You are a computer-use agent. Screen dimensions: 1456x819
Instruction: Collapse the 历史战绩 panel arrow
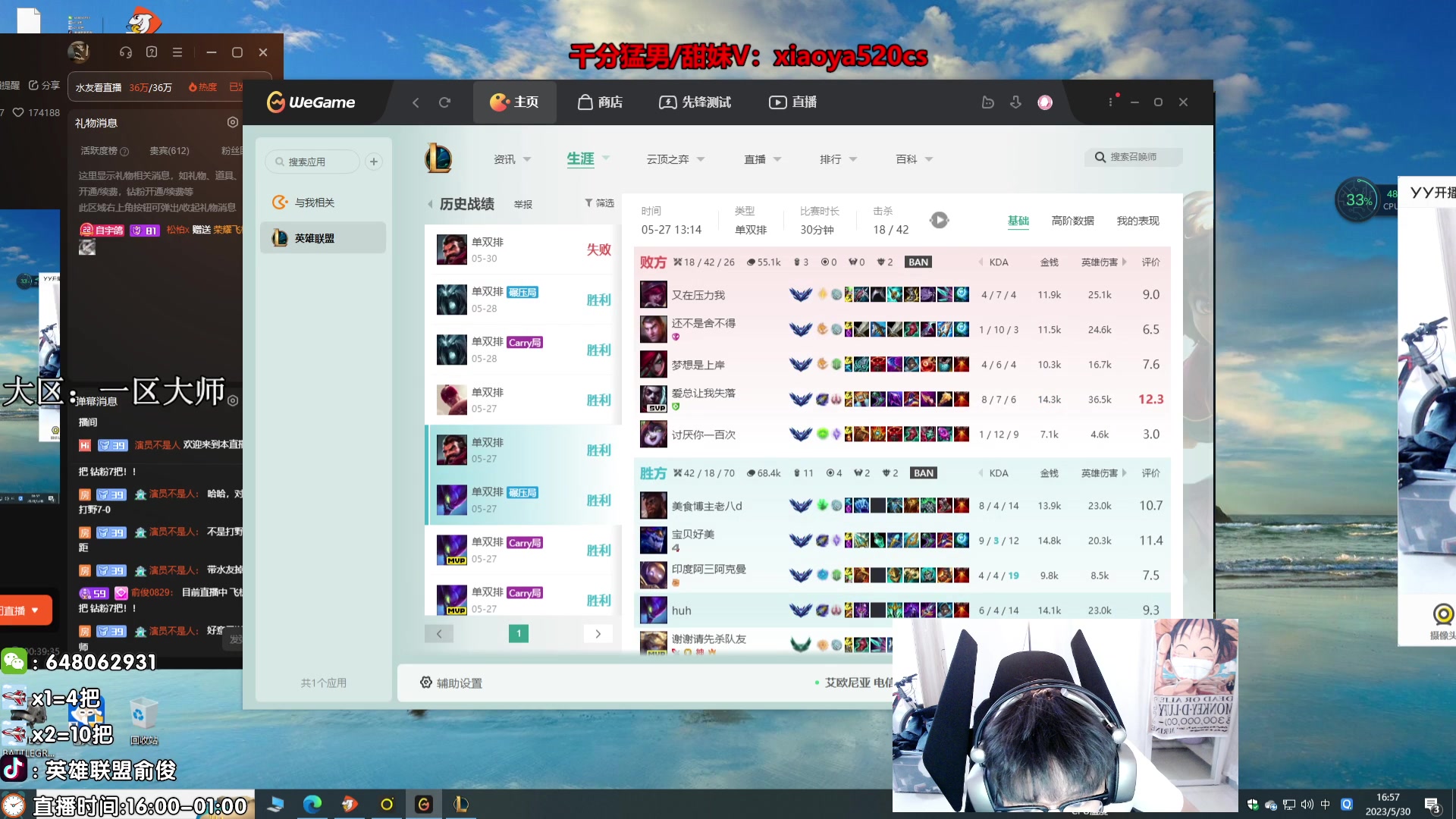(x=430, y=204)
